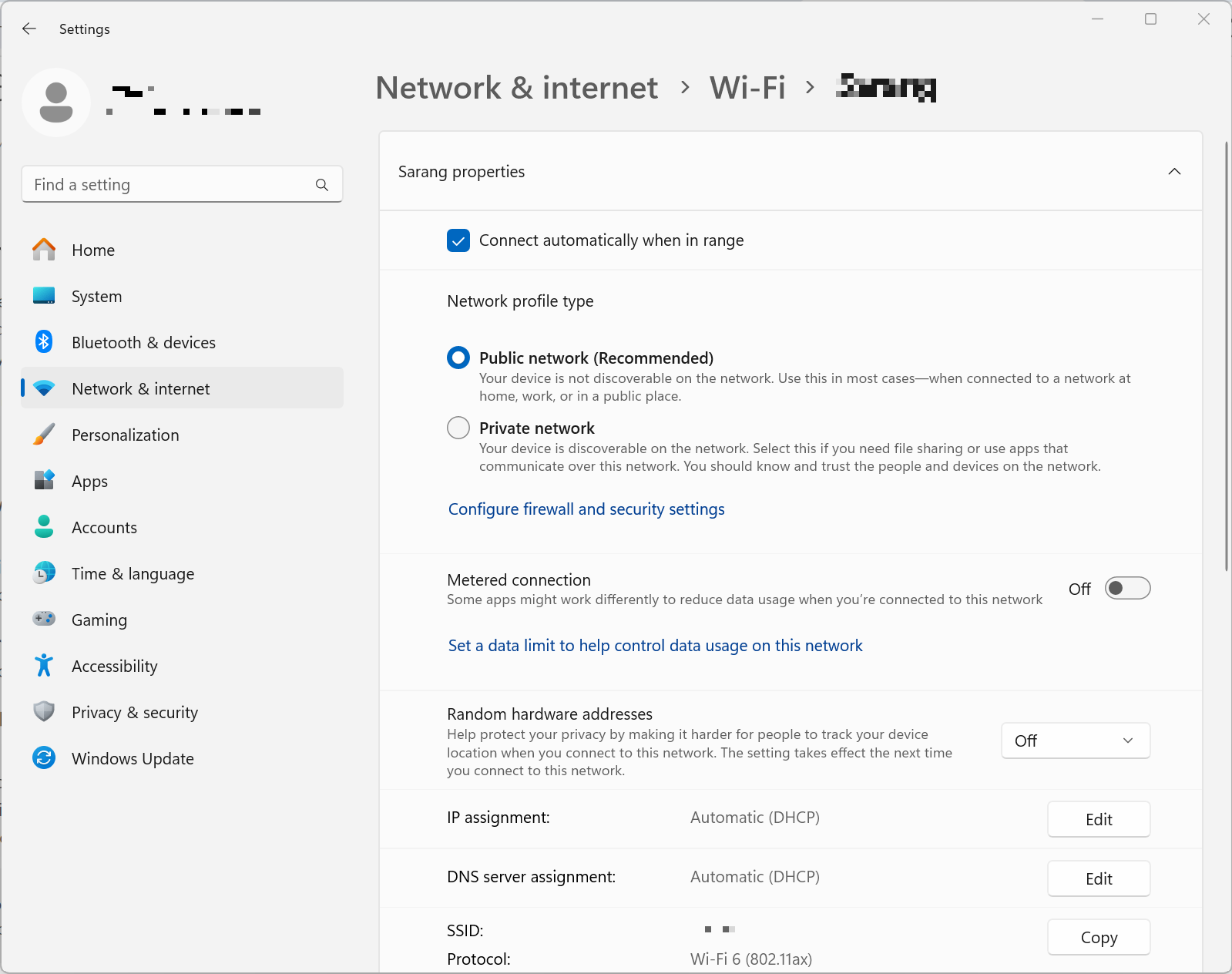Click the Bluetooth icon in sidebar
The image size is (1232, 974).
click(44, 342)
